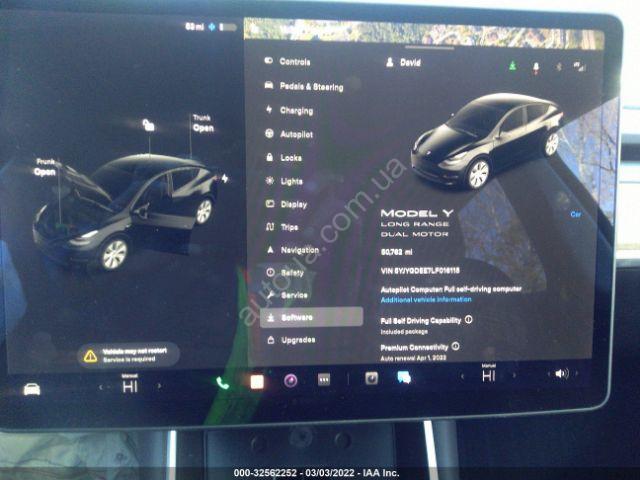
Task: Tap the passenger side HI temperature
Action: pyautogui.click(x=489, y=373)
